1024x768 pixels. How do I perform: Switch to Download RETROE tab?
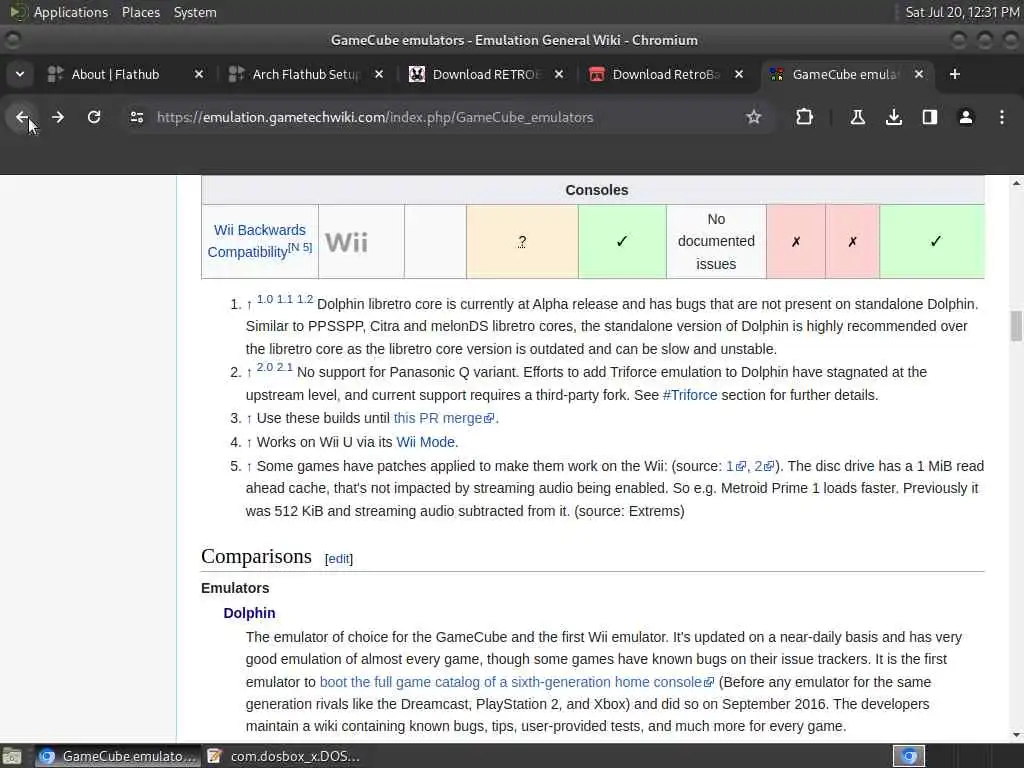pyautogui.click(x=485, y=74)
